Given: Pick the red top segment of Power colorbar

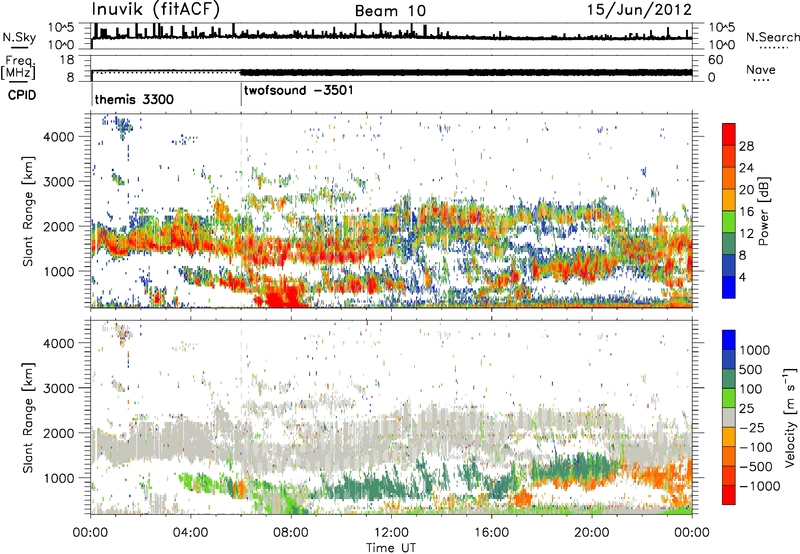Looking at the screenshot, I should click(x=729, y=135).
